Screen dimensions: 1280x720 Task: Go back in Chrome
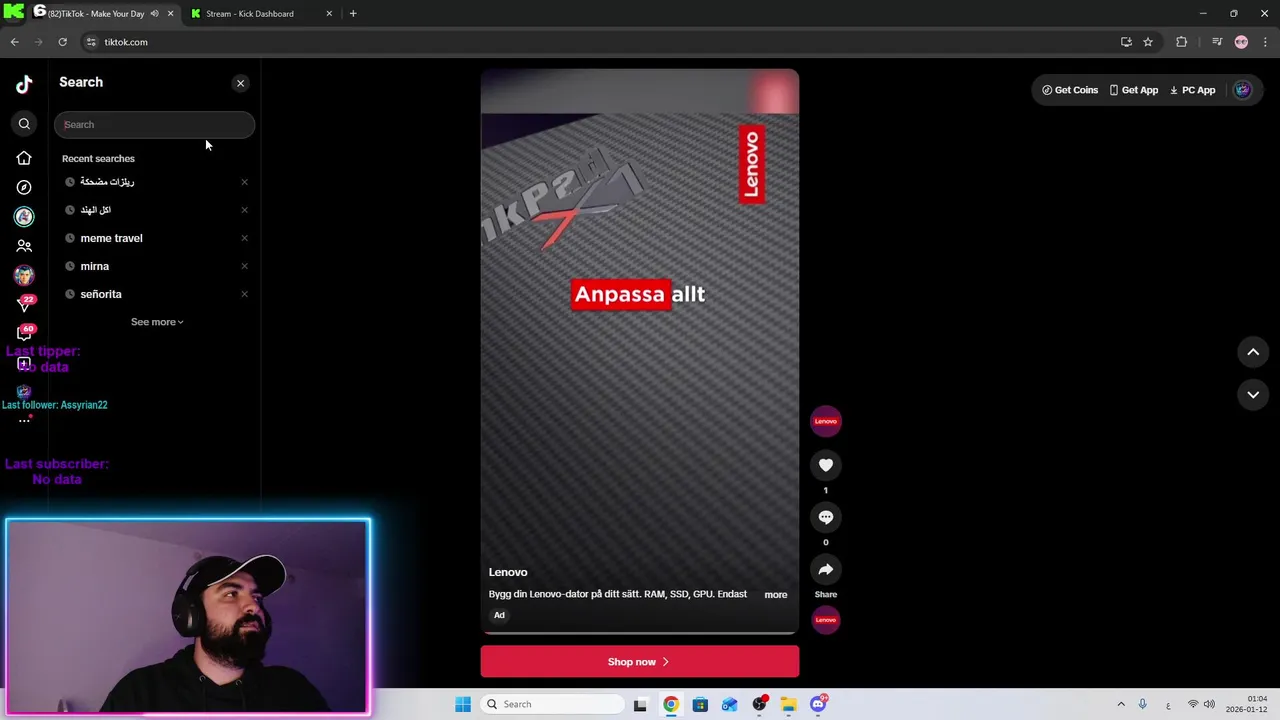(14, 42)
